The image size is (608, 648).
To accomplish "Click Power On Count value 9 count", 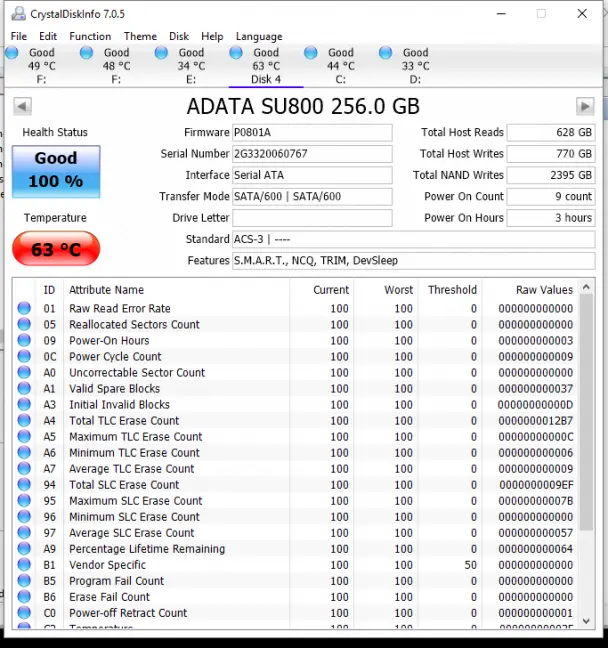I will pos(551,197).
